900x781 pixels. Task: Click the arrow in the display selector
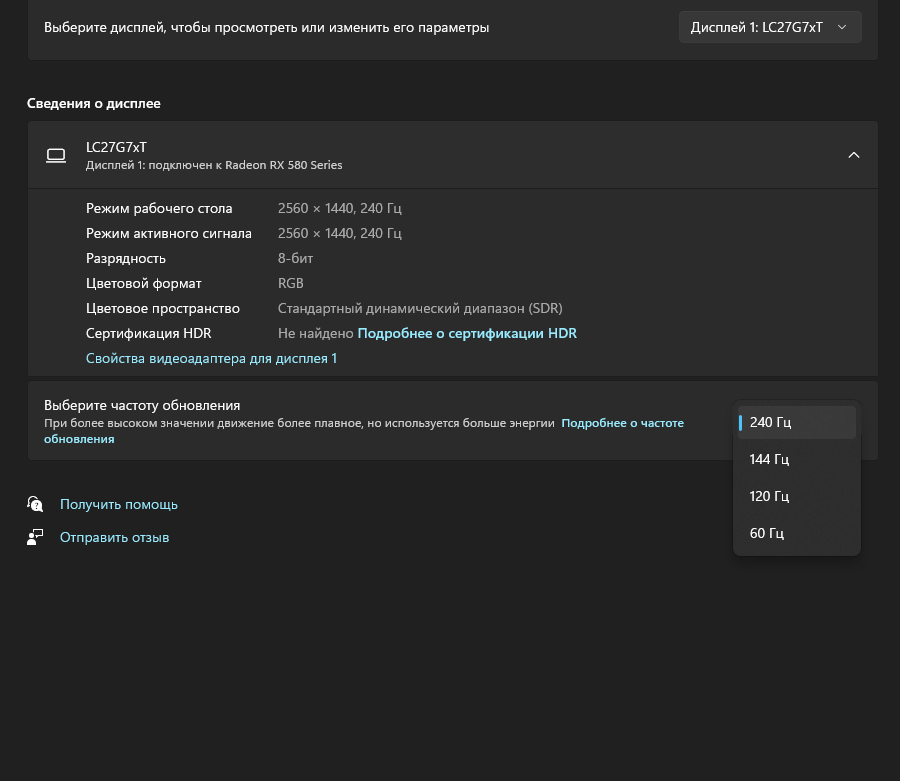tap(841, 27)
